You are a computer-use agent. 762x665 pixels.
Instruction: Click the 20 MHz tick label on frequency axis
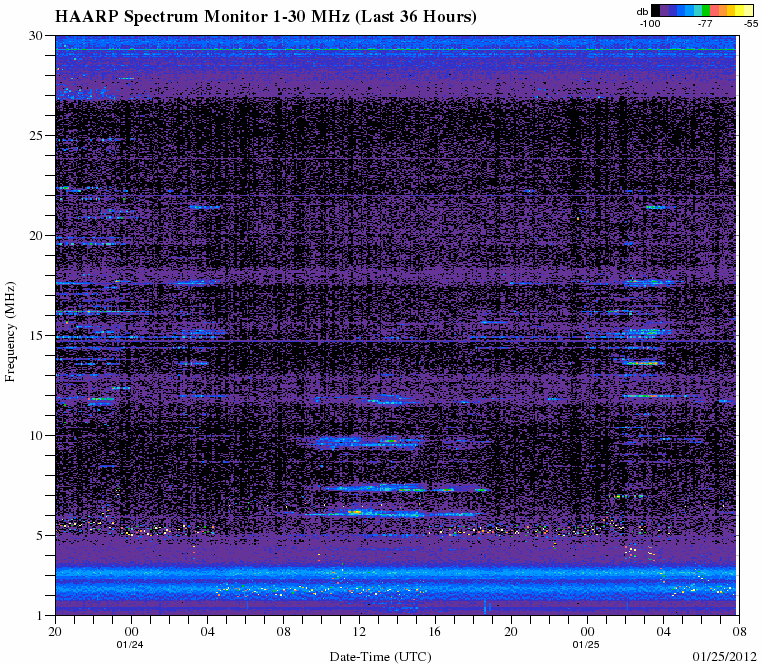(x=37, y=235)
